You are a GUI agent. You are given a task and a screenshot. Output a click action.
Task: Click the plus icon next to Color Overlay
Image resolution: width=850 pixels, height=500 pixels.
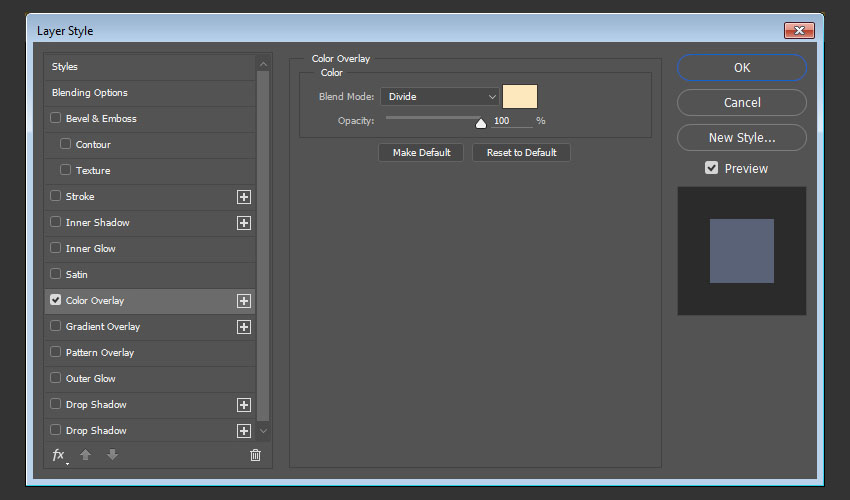243,301
